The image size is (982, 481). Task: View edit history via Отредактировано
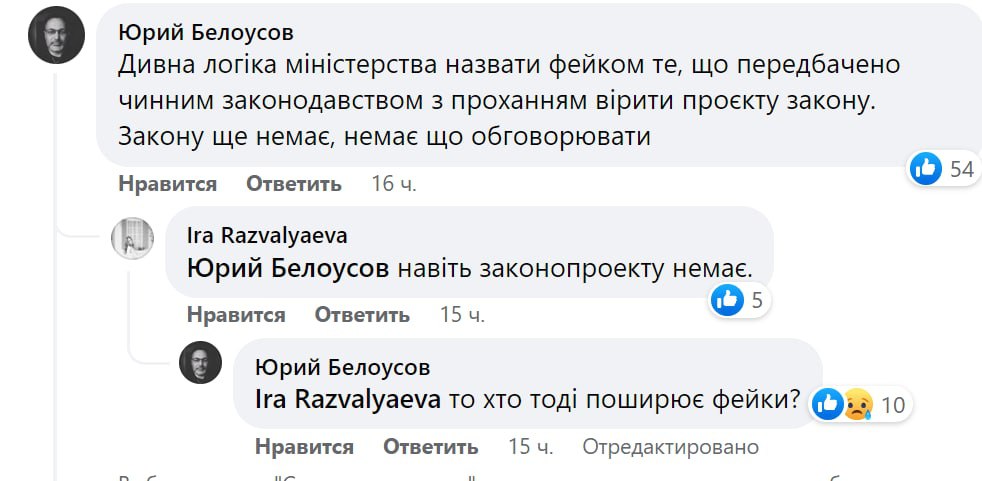click(670, 447)
